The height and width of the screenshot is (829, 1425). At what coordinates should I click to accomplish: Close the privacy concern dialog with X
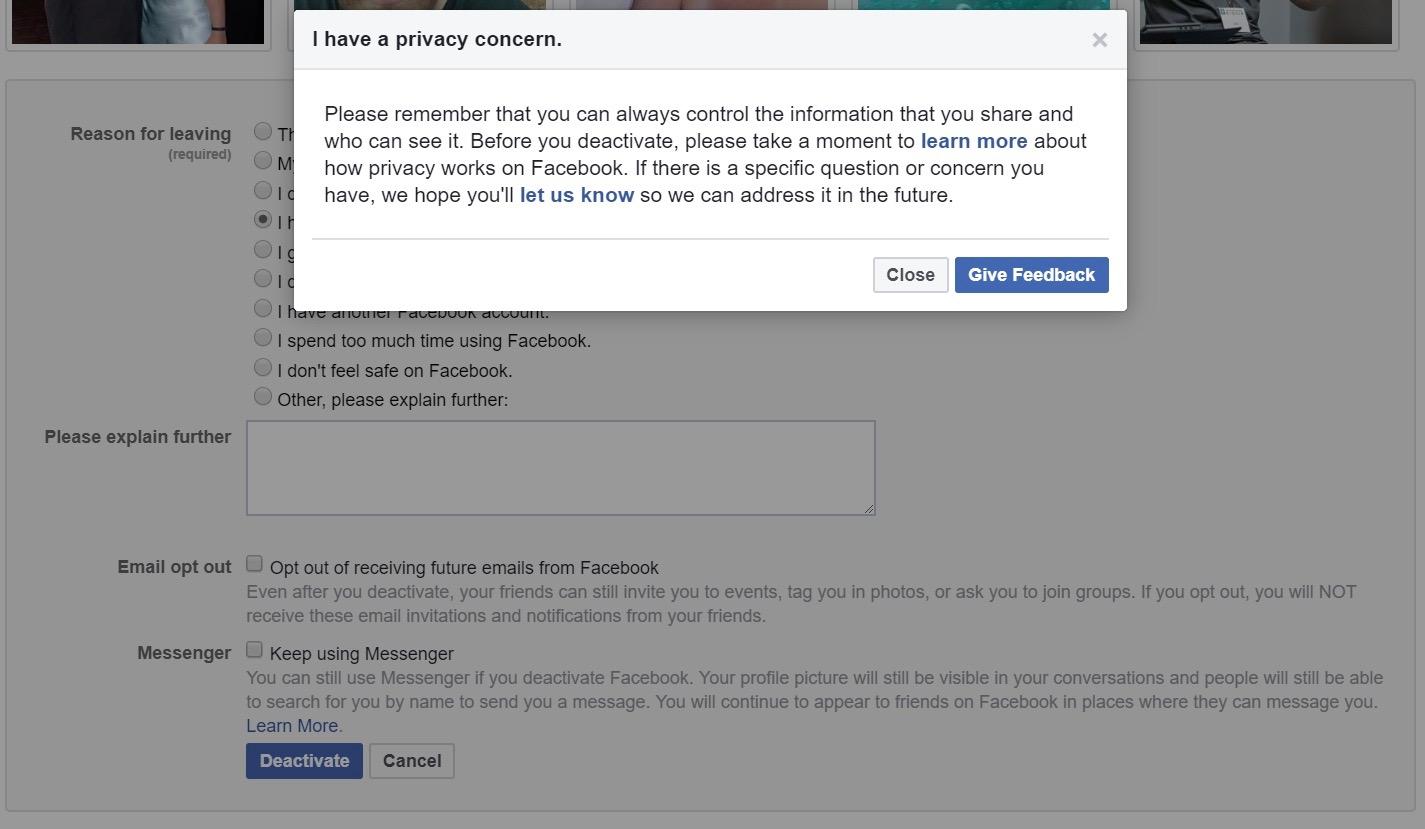point(1099,40)
